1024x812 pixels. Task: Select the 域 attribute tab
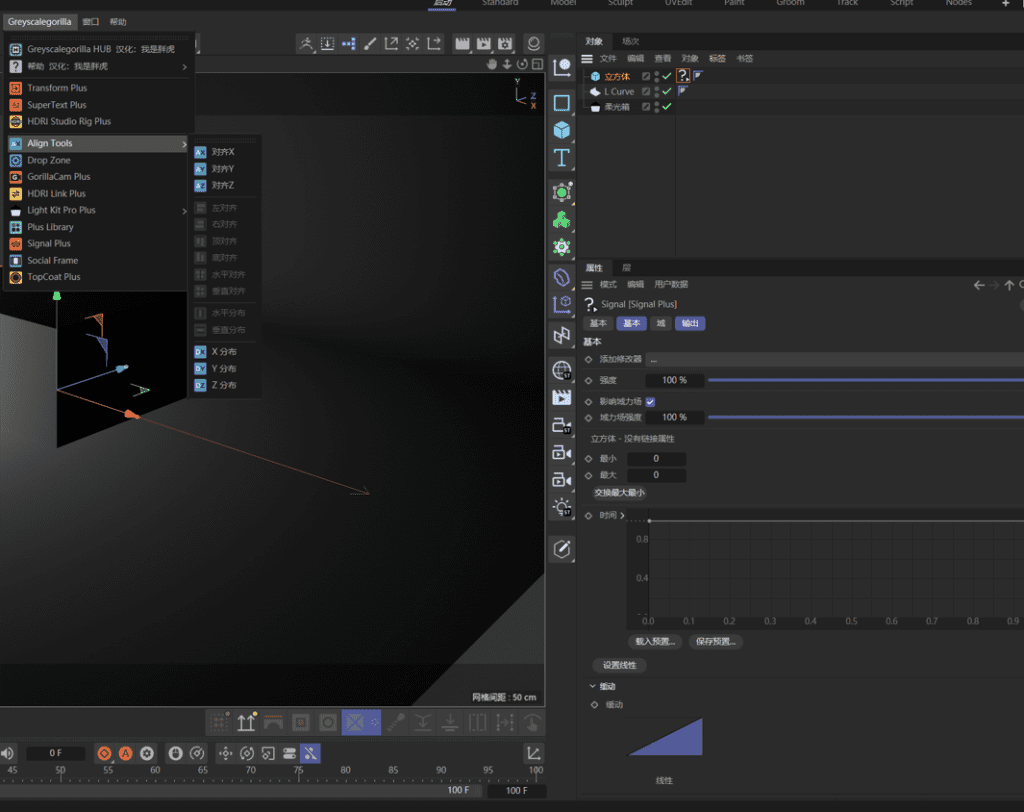click(661, 323)
